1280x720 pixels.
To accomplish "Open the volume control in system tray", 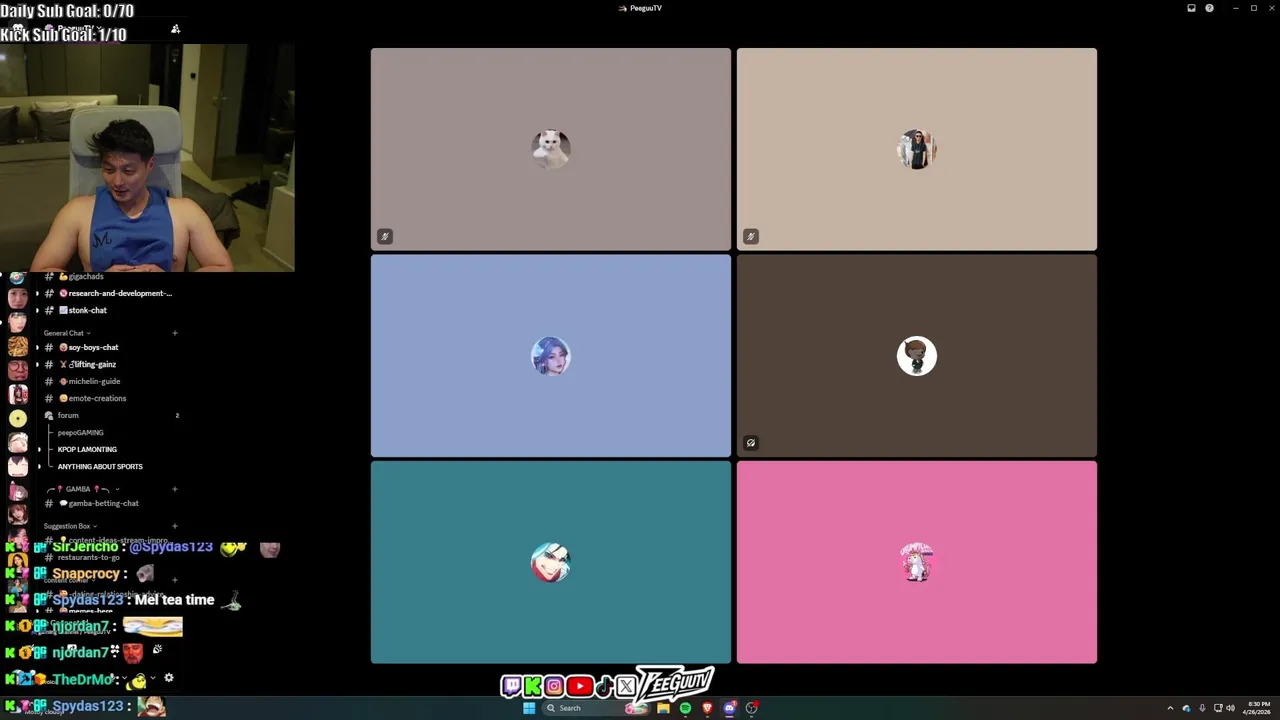I will point(1230,708).
